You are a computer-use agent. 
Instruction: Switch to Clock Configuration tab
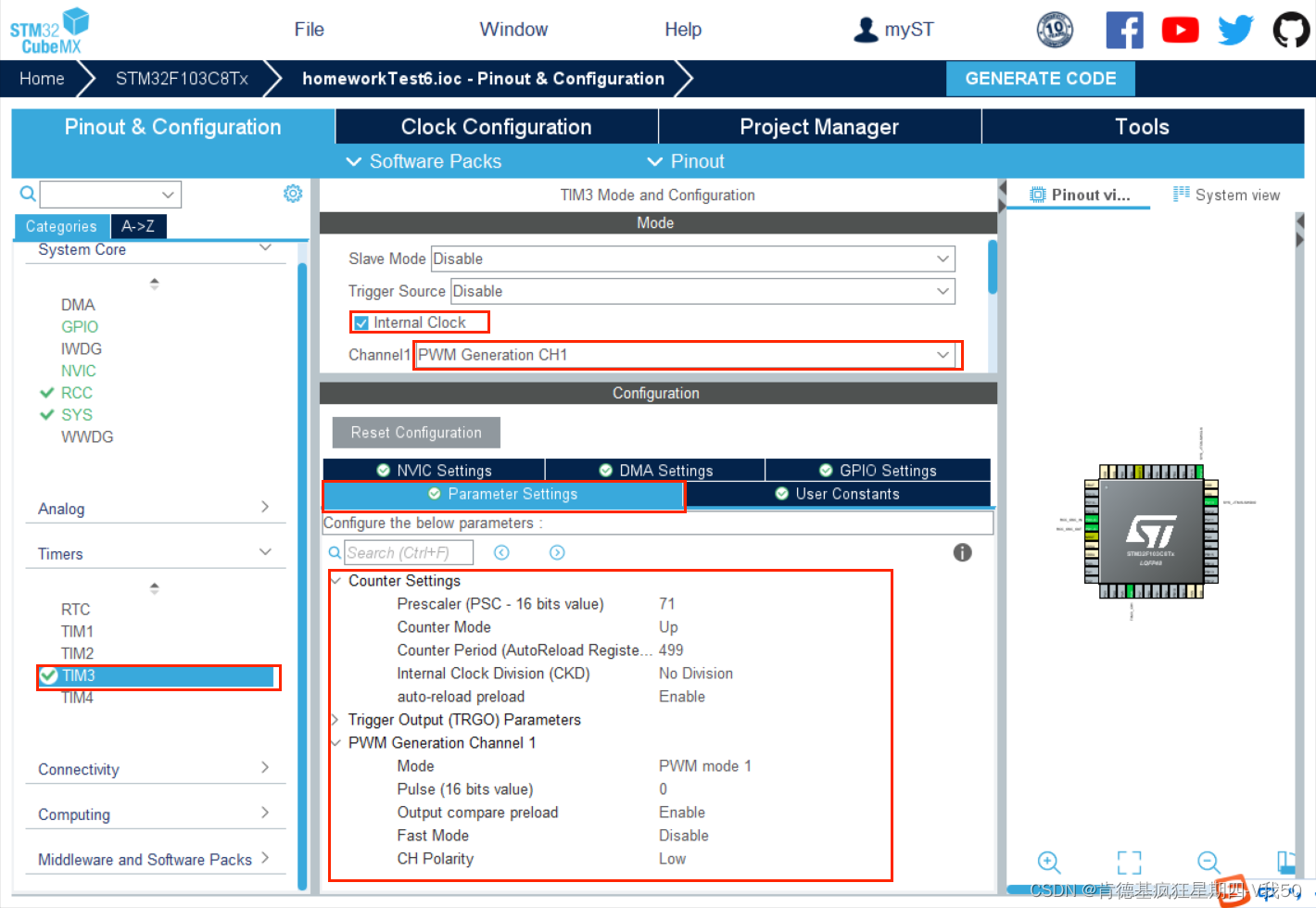[x=497, y=127]
